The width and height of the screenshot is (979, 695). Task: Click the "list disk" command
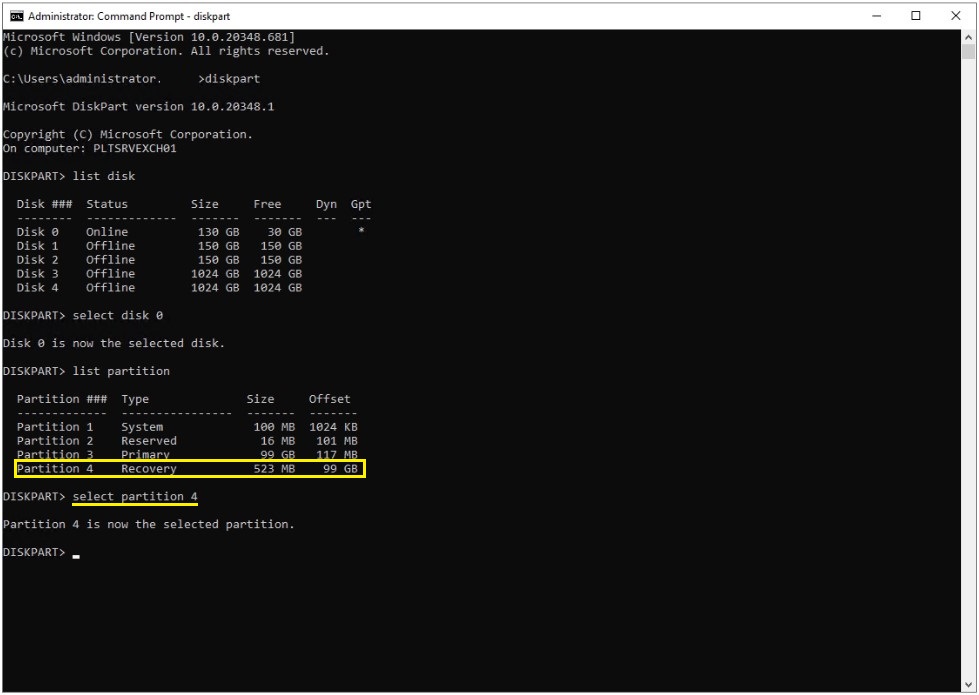[x=104, y=176]
